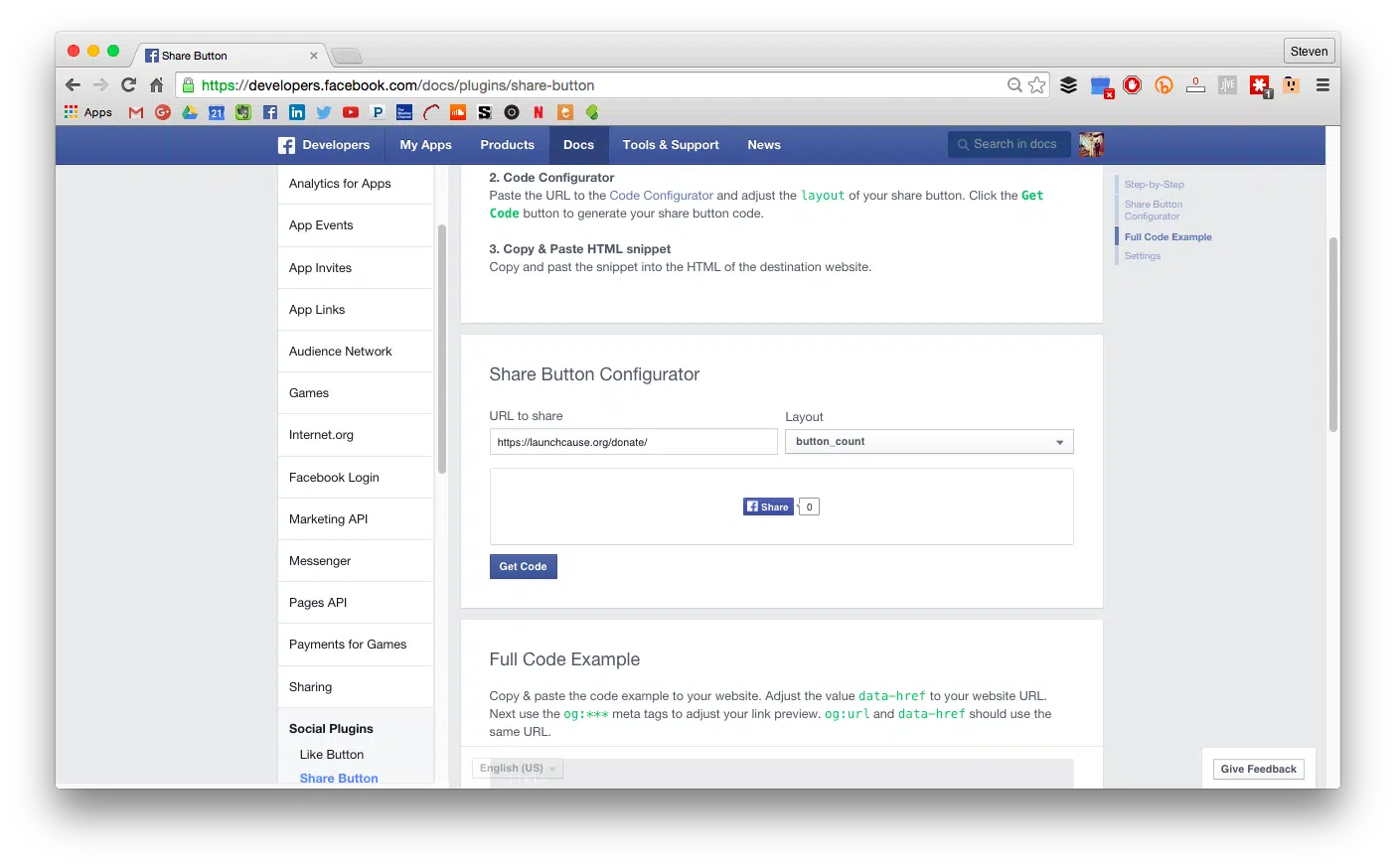The height and width of the screenshot is (868, 1396).
Task: Click the Buffer extension icon
Action: 1068,85
